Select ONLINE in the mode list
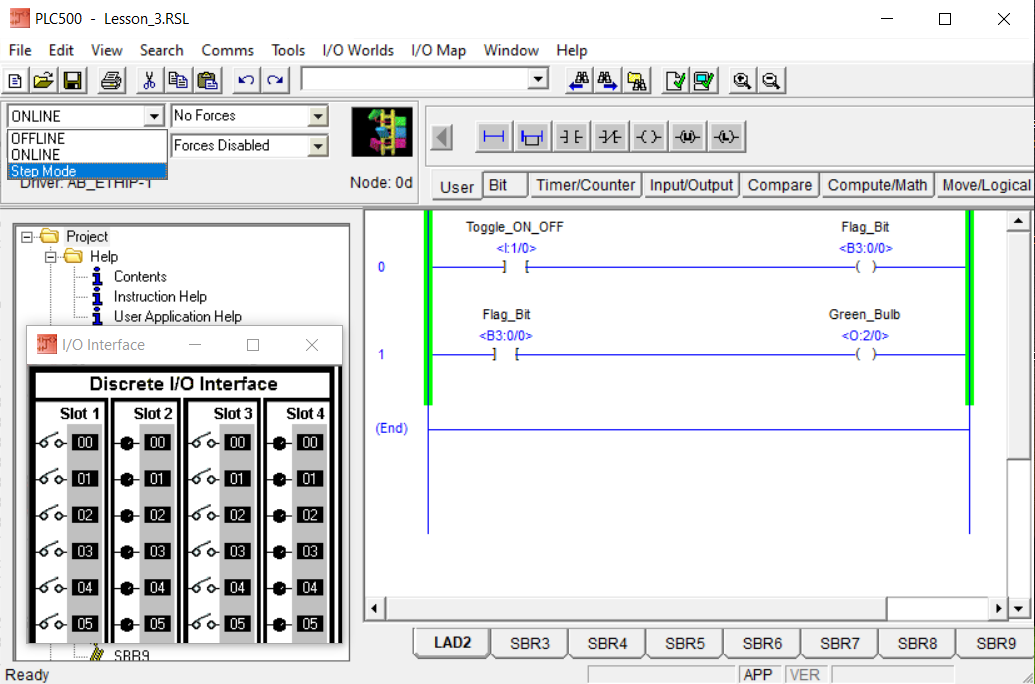The width and height of the screenshot is (1035, 684). click(87, 154)
